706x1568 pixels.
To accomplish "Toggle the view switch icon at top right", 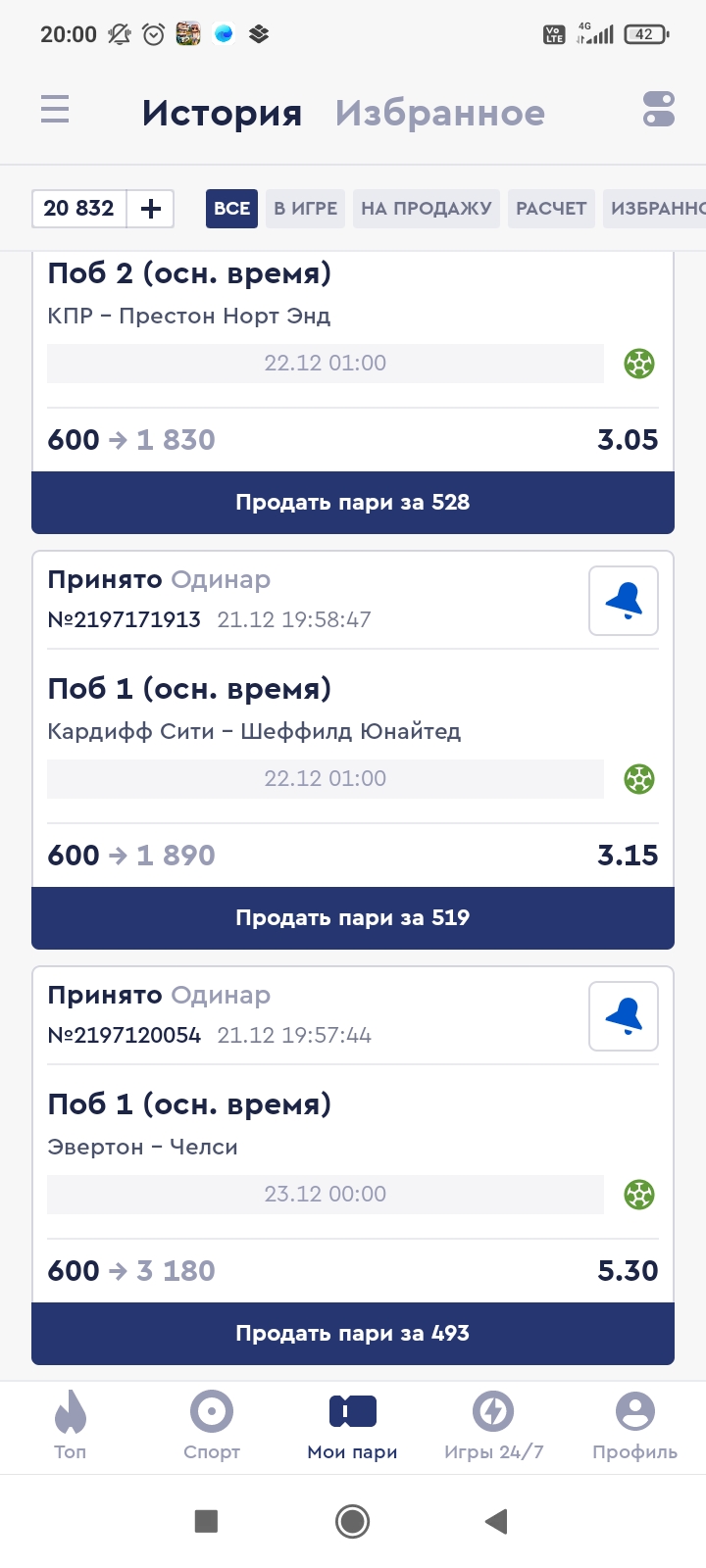I will click(x=659, y=109).
